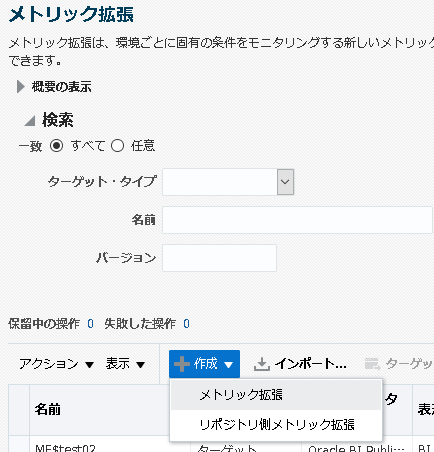Screen dimensions: 434x452
Task: Expand the 概要の表示 section
Action: 21,87
